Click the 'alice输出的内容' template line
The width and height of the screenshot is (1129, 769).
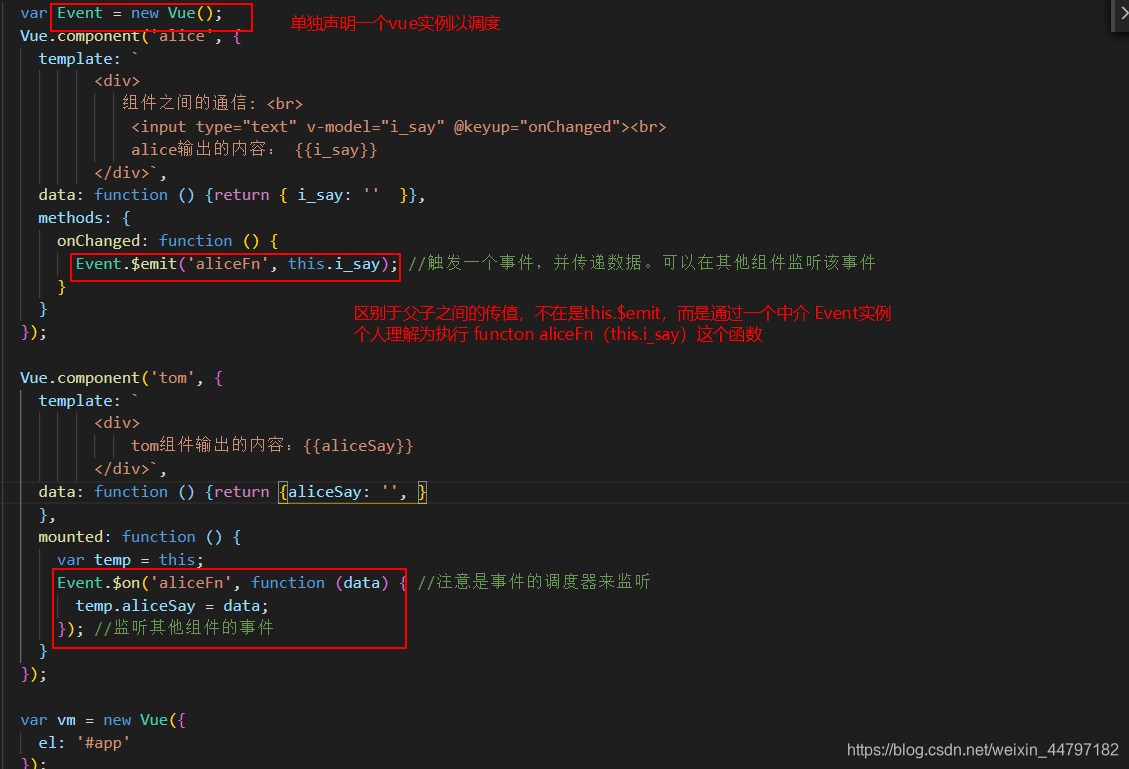[x=253, y=149]
